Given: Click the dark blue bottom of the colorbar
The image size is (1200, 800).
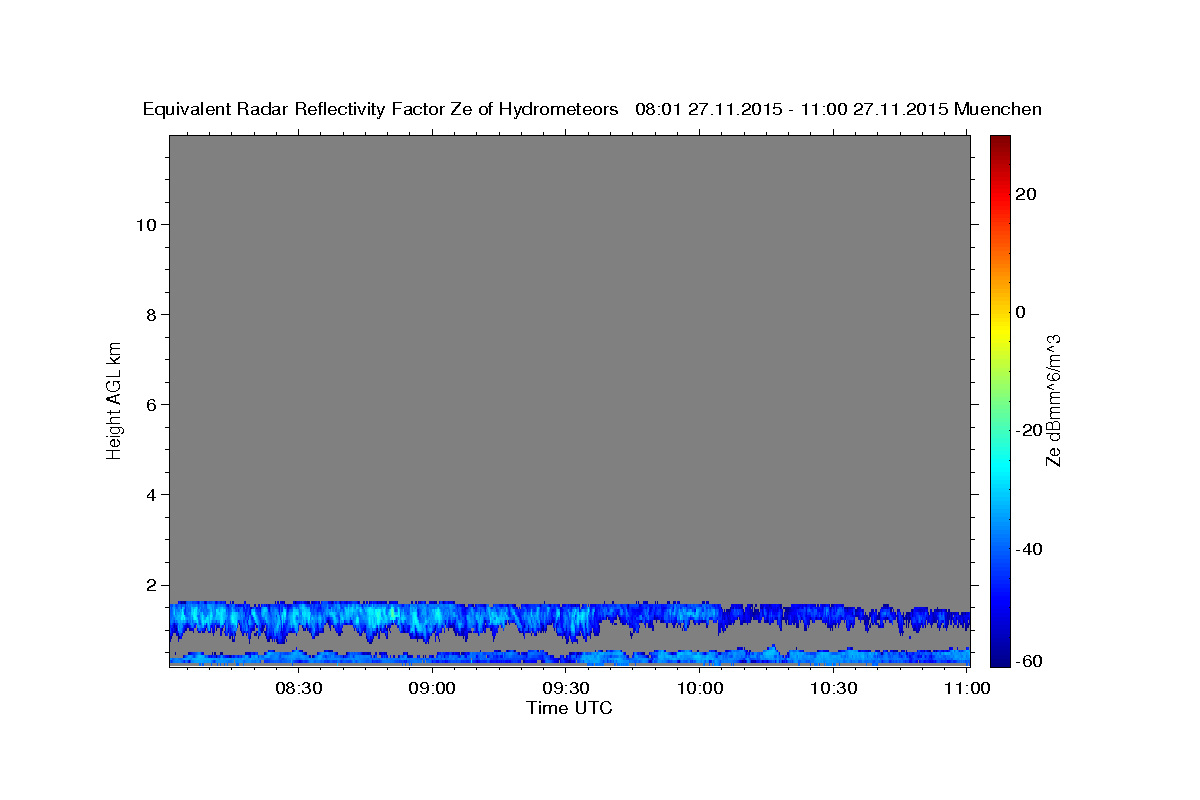Looking at the screenshot, I should (x=1000, y=655).
